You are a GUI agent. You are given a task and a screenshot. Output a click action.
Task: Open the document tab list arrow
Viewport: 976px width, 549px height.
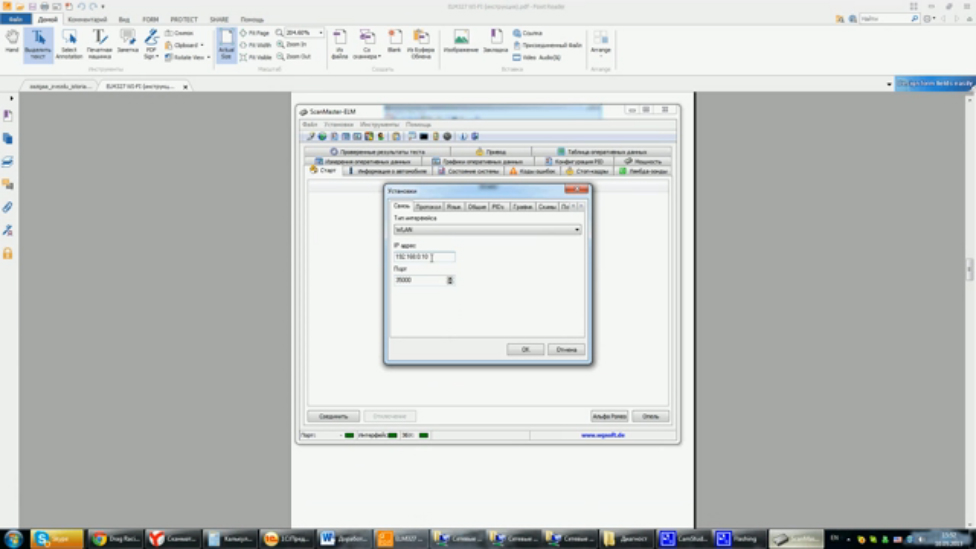(x=889, y=84)
